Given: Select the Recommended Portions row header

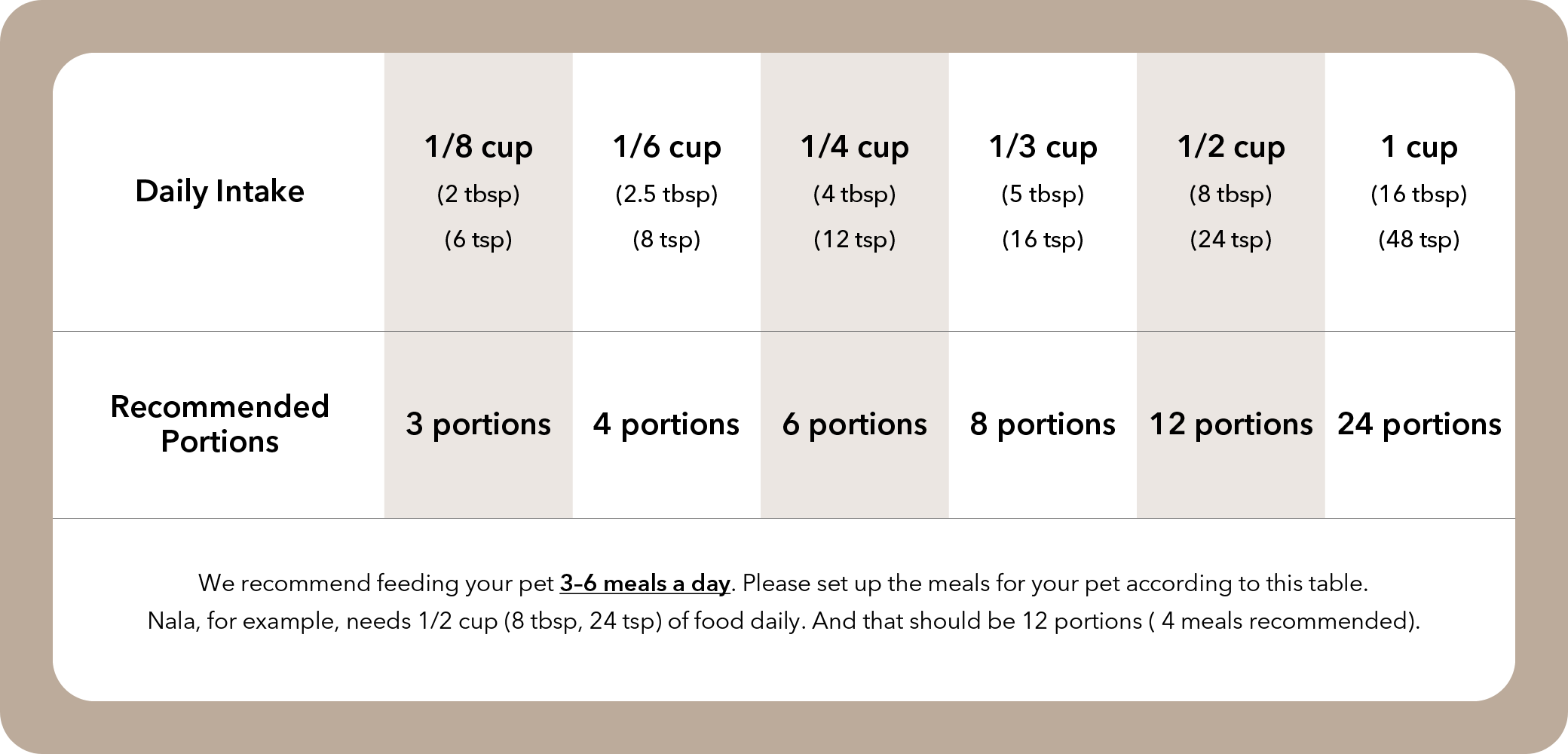Looking at the screenshot, I should coord(219,424).
